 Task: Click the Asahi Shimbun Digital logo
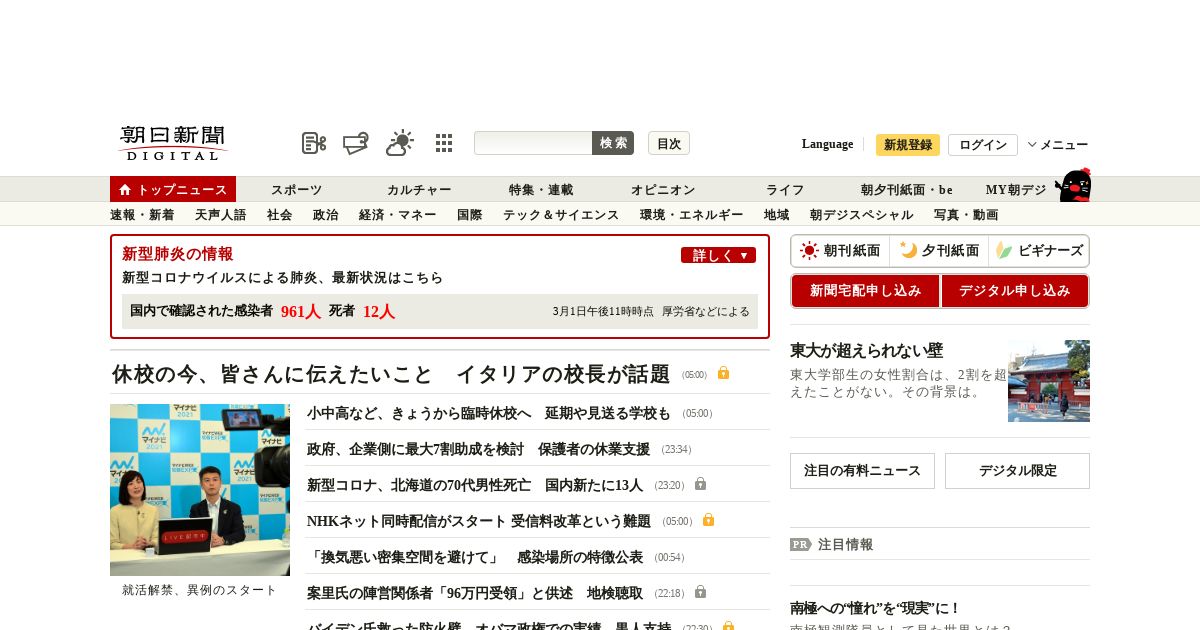pyautogui.click(x=174, y=143)
